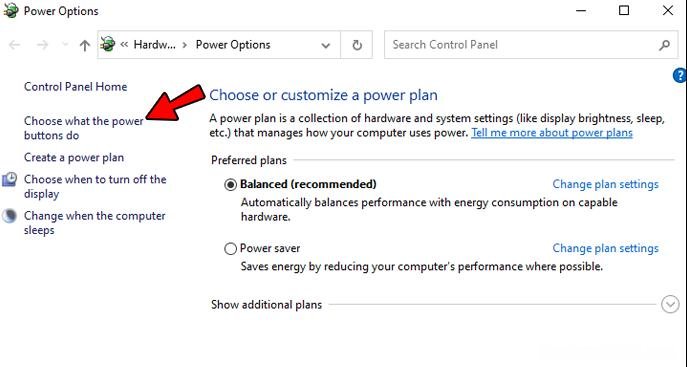Open the recent locations dropdown arrow
The width and height of the screenshot is (687, 367).
65,44
